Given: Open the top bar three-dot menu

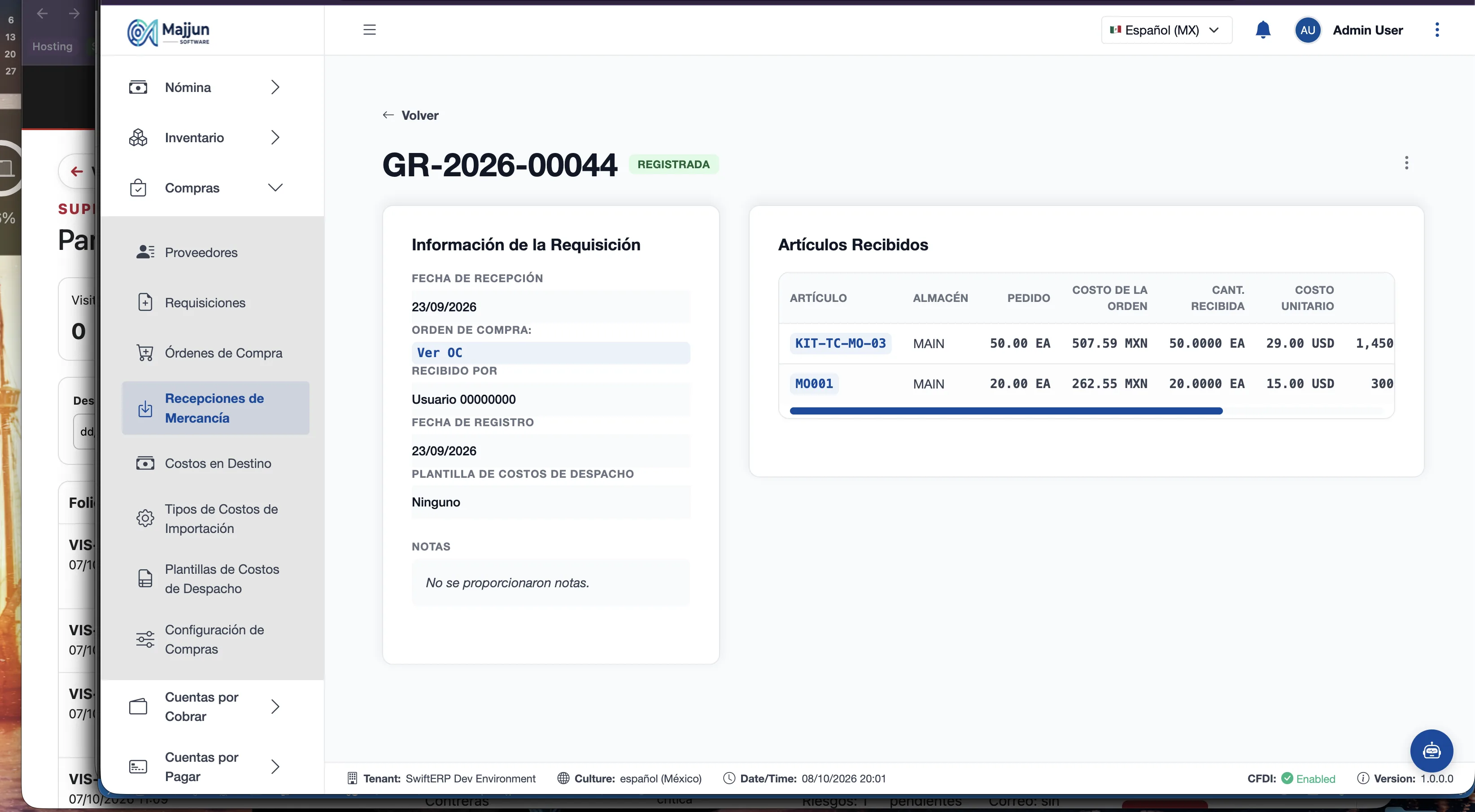Looking at the screenshot, I should click(x=1436, y=30).
